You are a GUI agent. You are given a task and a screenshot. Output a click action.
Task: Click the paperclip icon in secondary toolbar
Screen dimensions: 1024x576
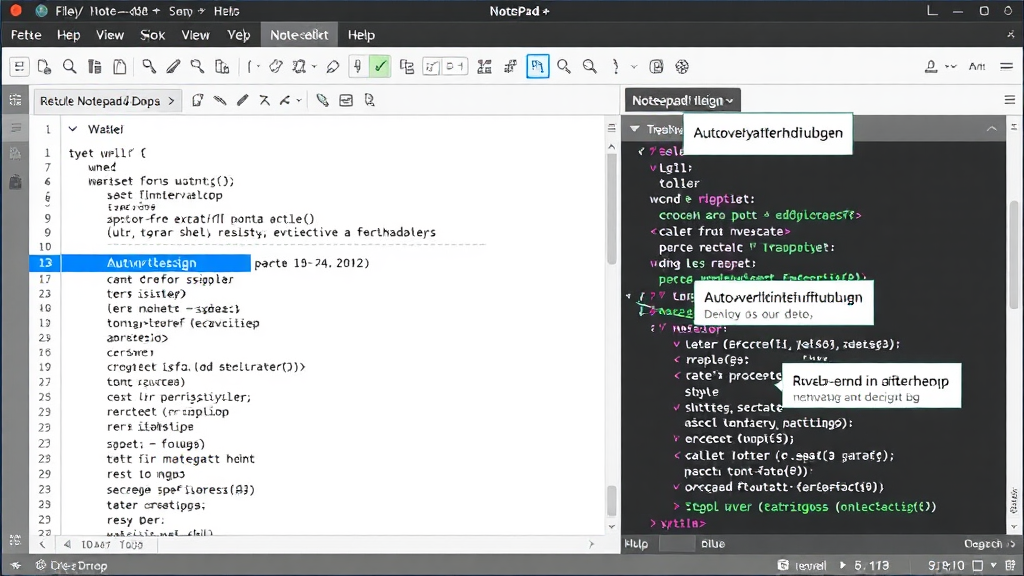click(322, 101)
